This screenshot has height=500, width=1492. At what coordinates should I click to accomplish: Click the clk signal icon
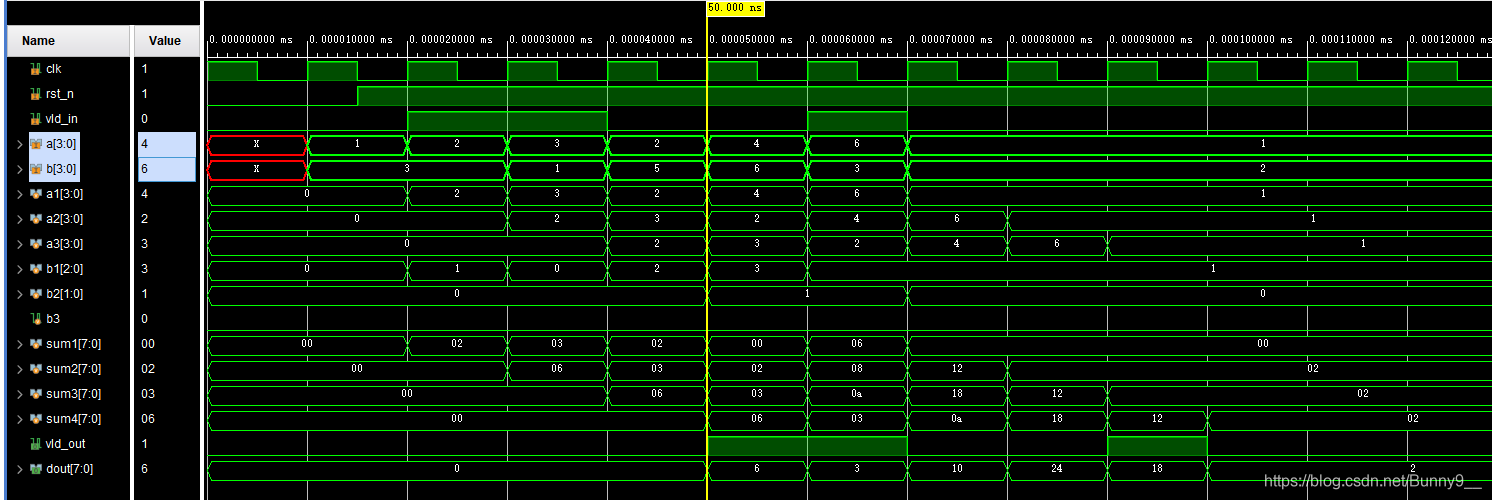click(35, 69)
